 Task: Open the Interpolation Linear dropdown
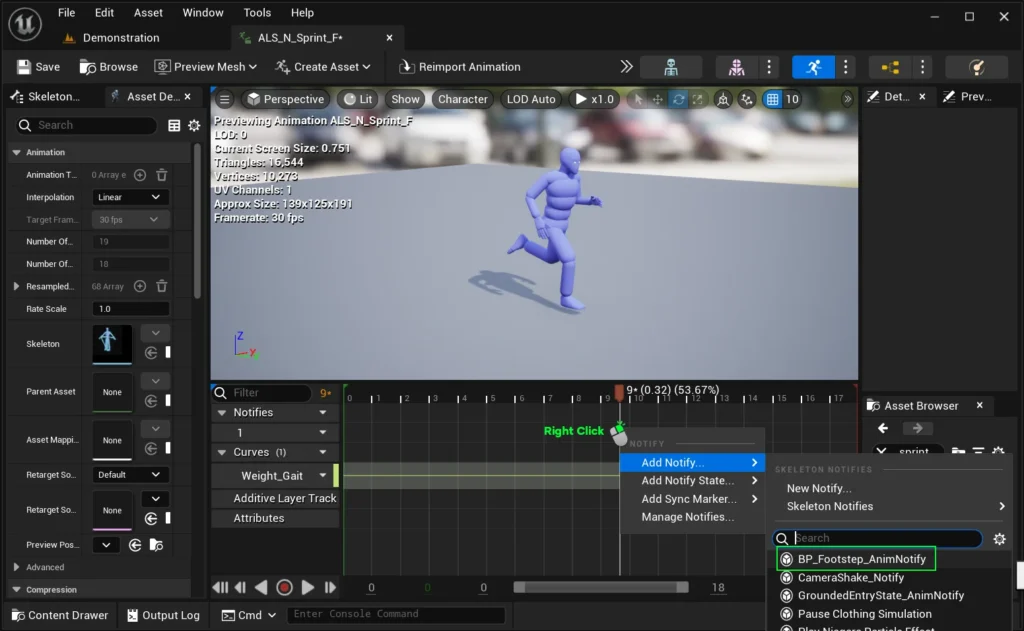coord(130,197)
